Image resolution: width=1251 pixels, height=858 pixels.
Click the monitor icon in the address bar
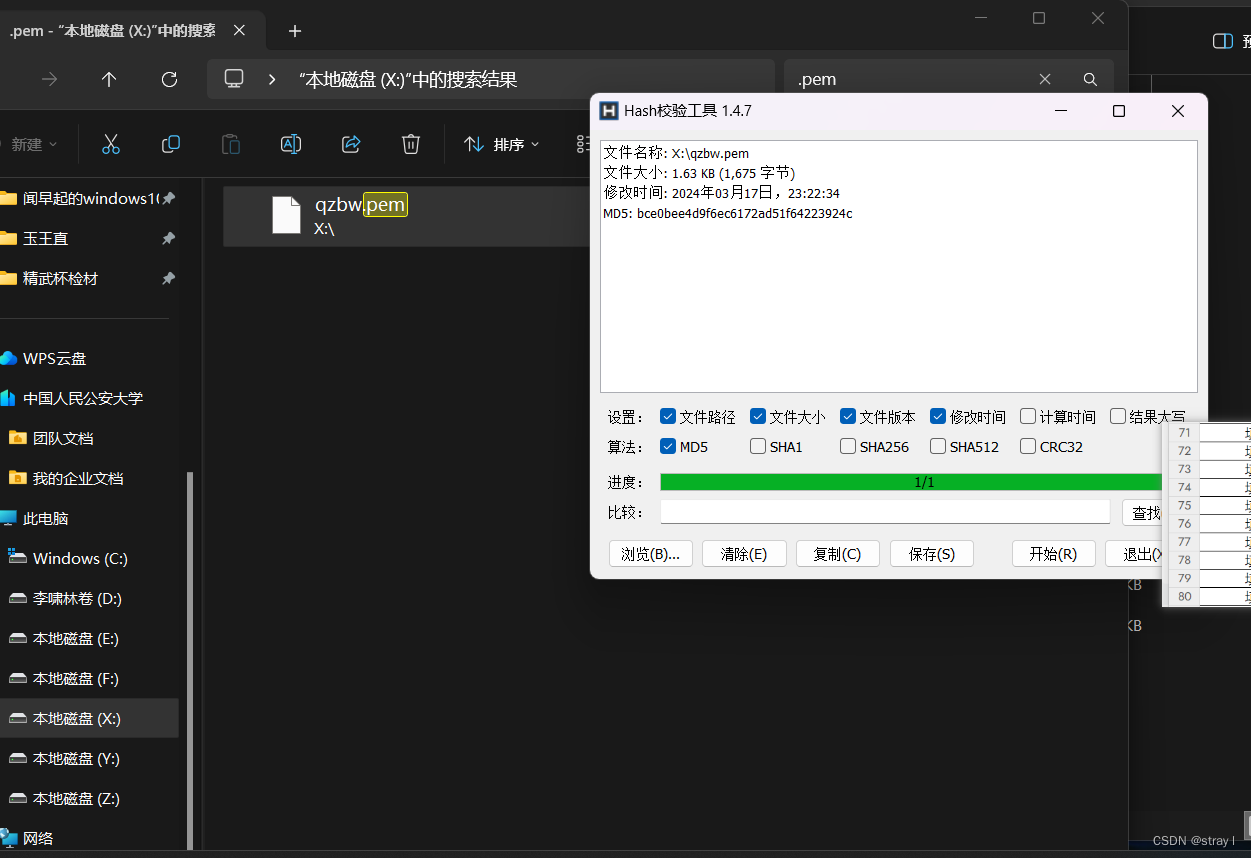click(234, 79)
